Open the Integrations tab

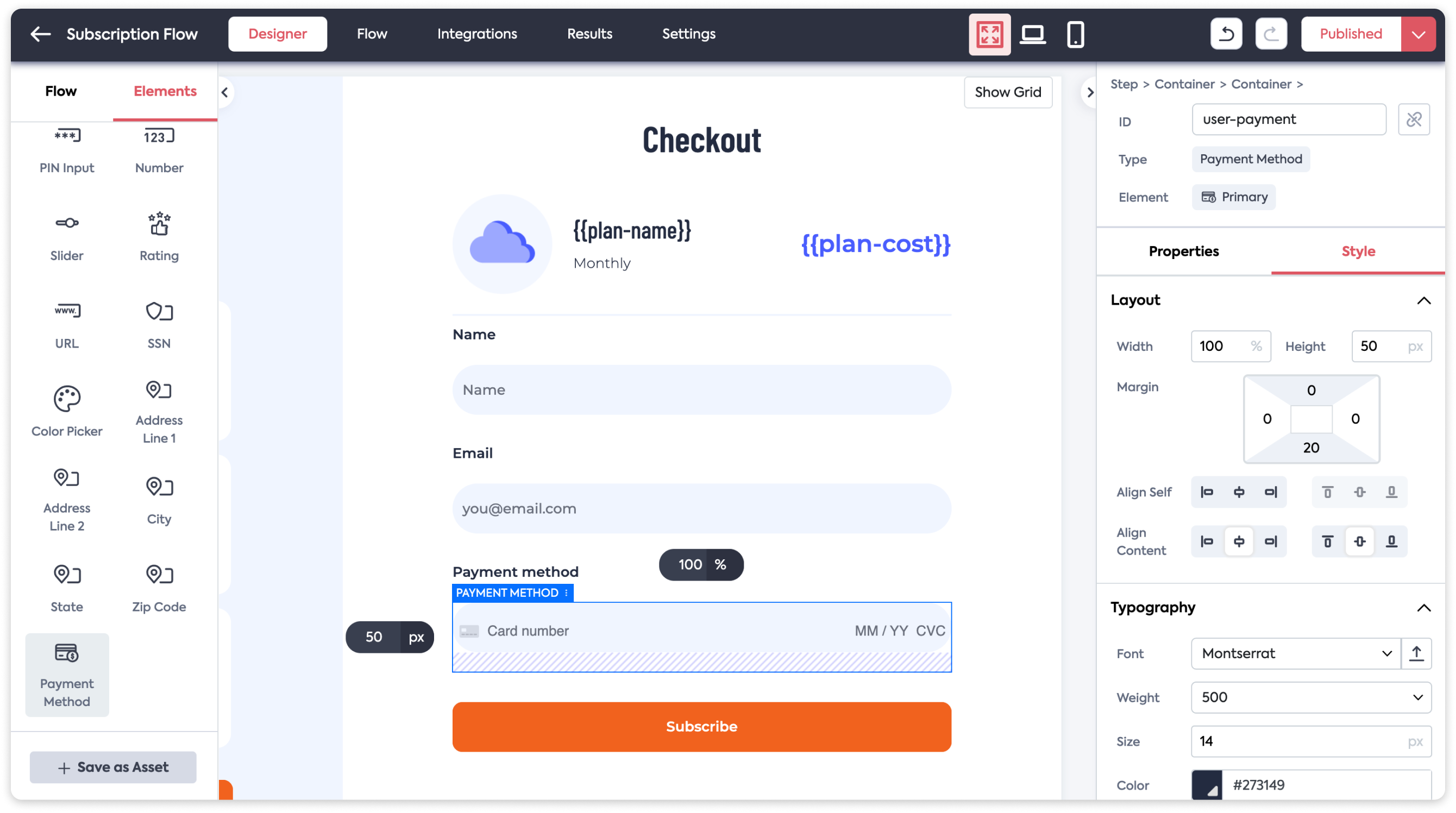(x=477, y=34)
